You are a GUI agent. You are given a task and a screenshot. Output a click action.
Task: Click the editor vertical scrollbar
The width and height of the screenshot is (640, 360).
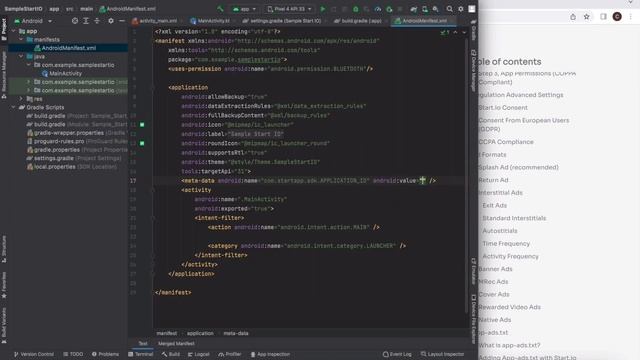[467, 176]
